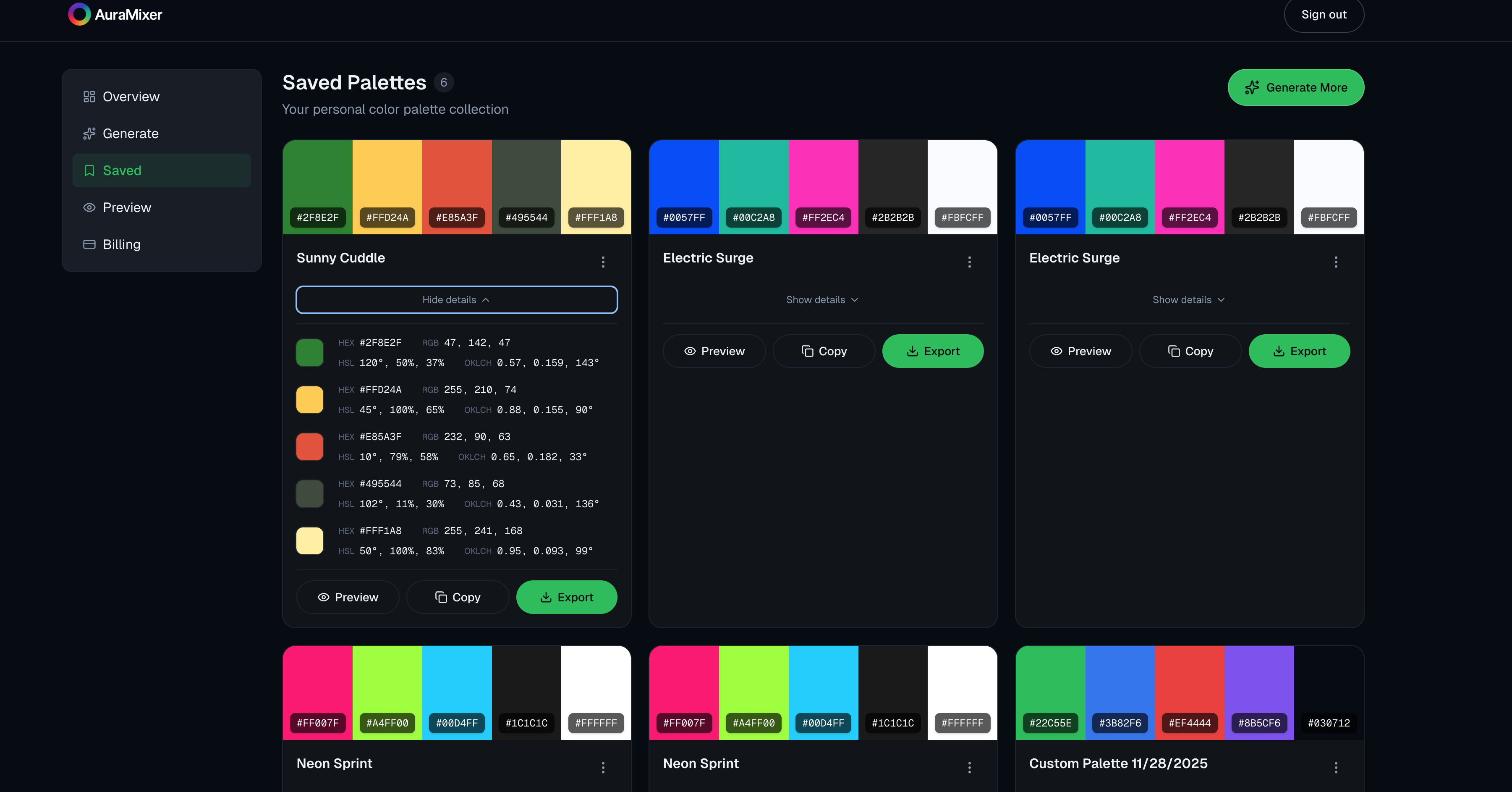This screenshot has width=1512, height=792.
Task: Switch to the Preview section in sidebar
Action: tap(127, 207)
